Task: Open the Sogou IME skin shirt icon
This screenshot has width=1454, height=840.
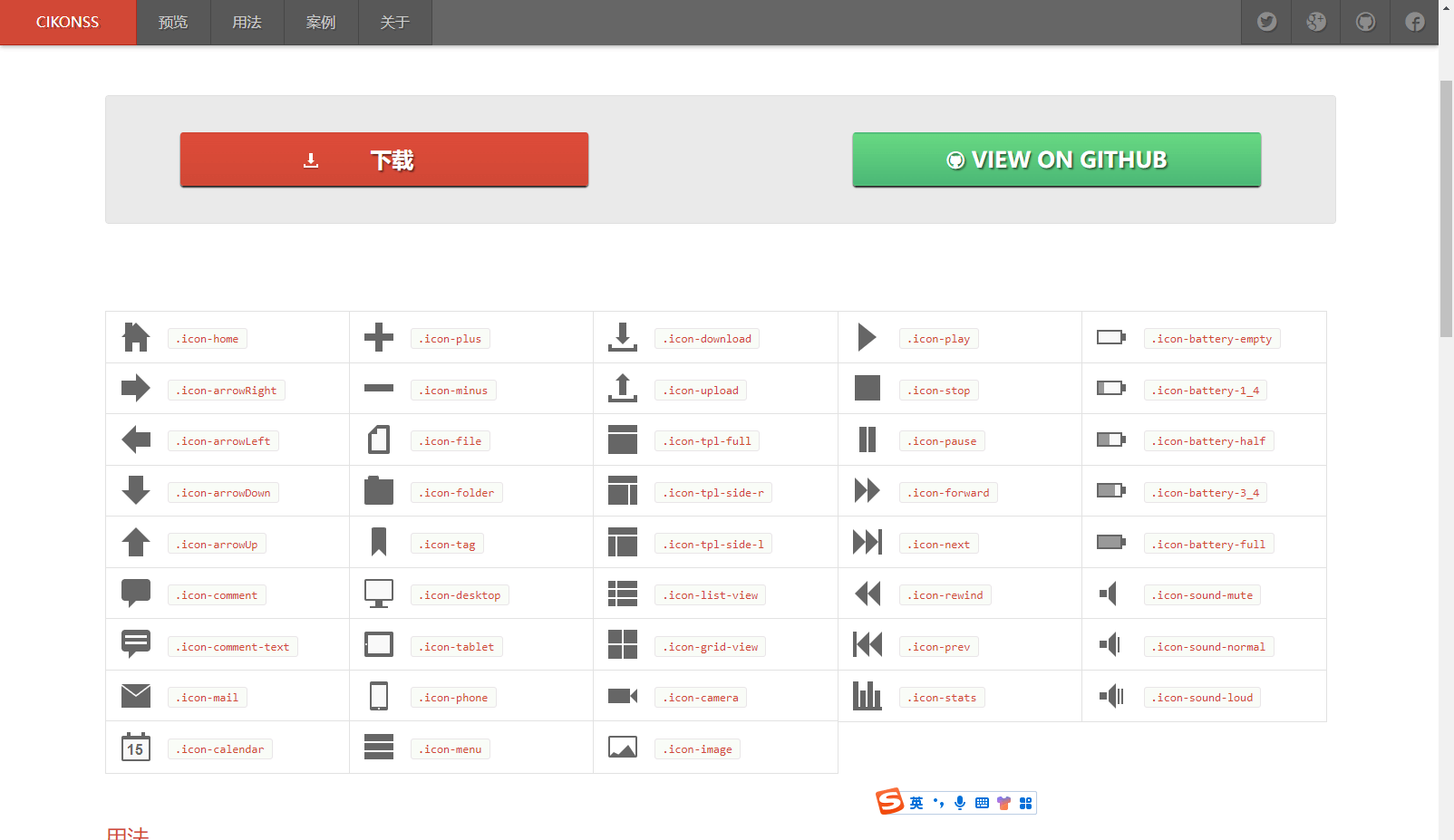Action: point(1003,803)
